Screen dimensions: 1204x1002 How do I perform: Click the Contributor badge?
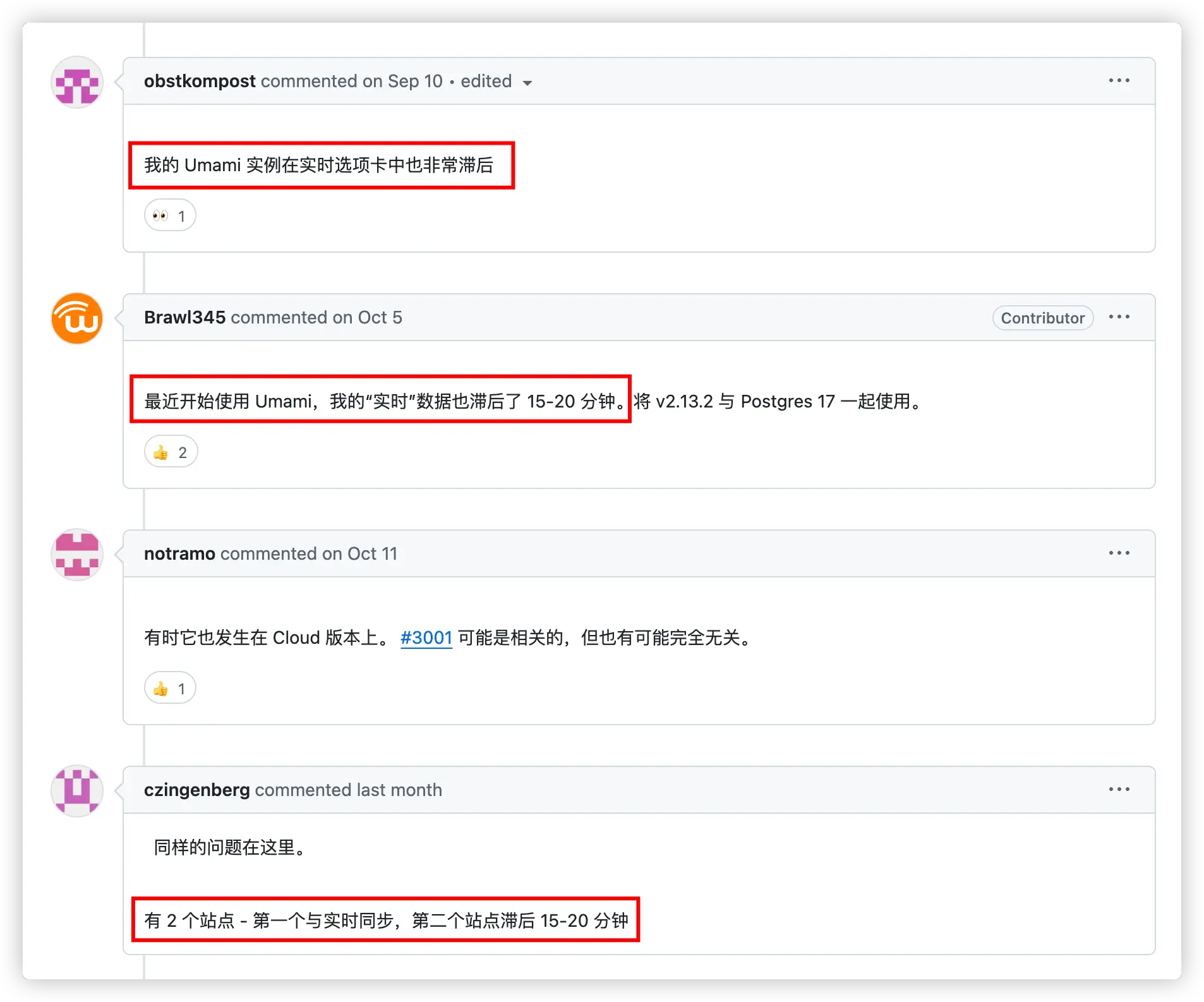pos(1042,318)
